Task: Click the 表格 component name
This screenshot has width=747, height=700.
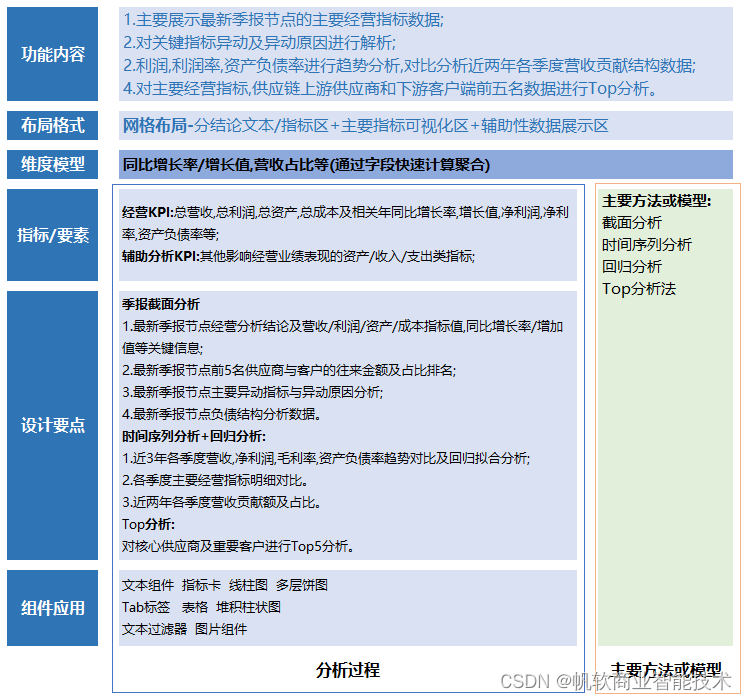Action: coord(195,607)
